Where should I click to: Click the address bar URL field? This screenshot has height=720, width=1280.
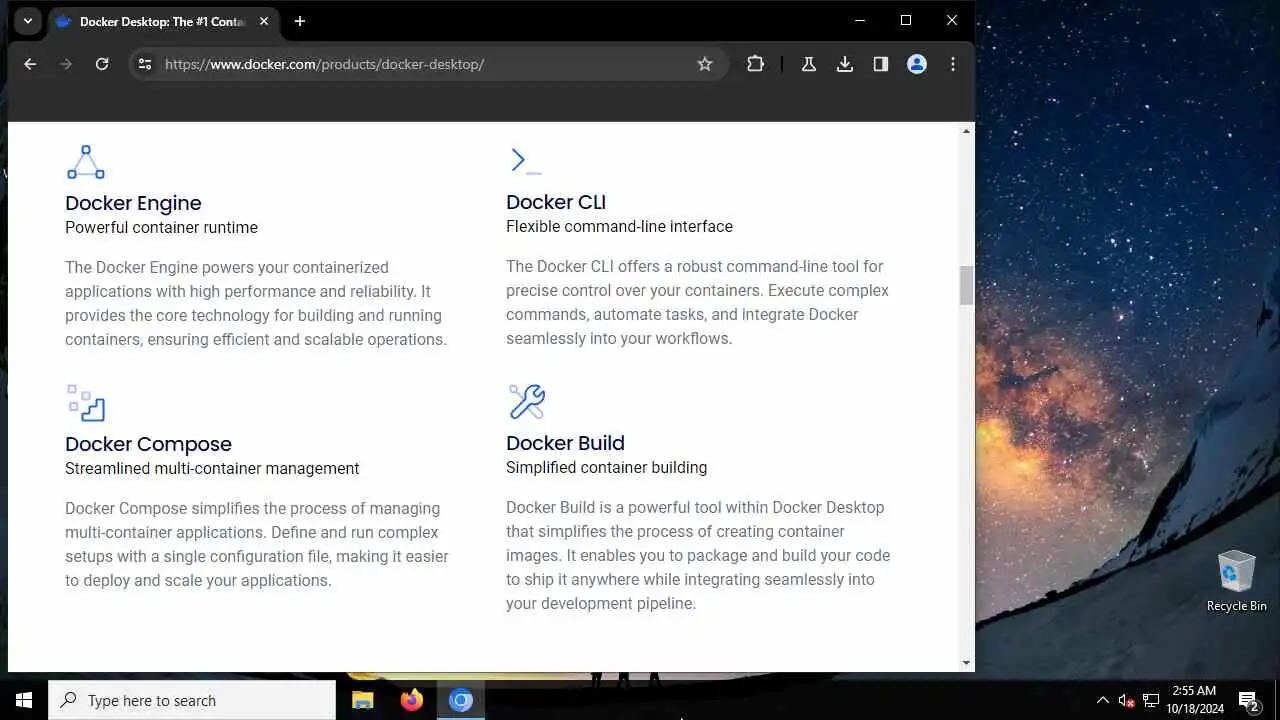pos(426,64)
